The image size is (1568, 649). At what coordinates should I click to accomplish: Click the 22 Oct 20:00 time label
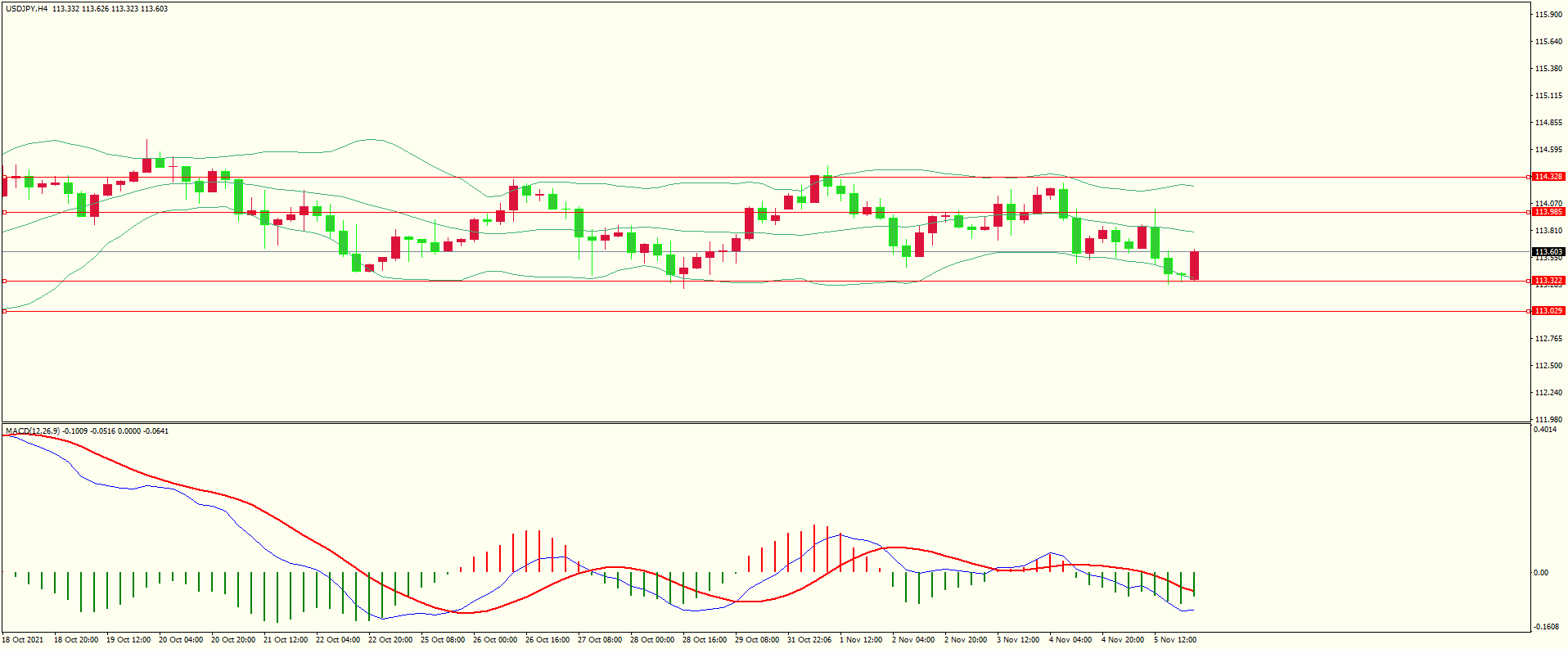point(390,640)
